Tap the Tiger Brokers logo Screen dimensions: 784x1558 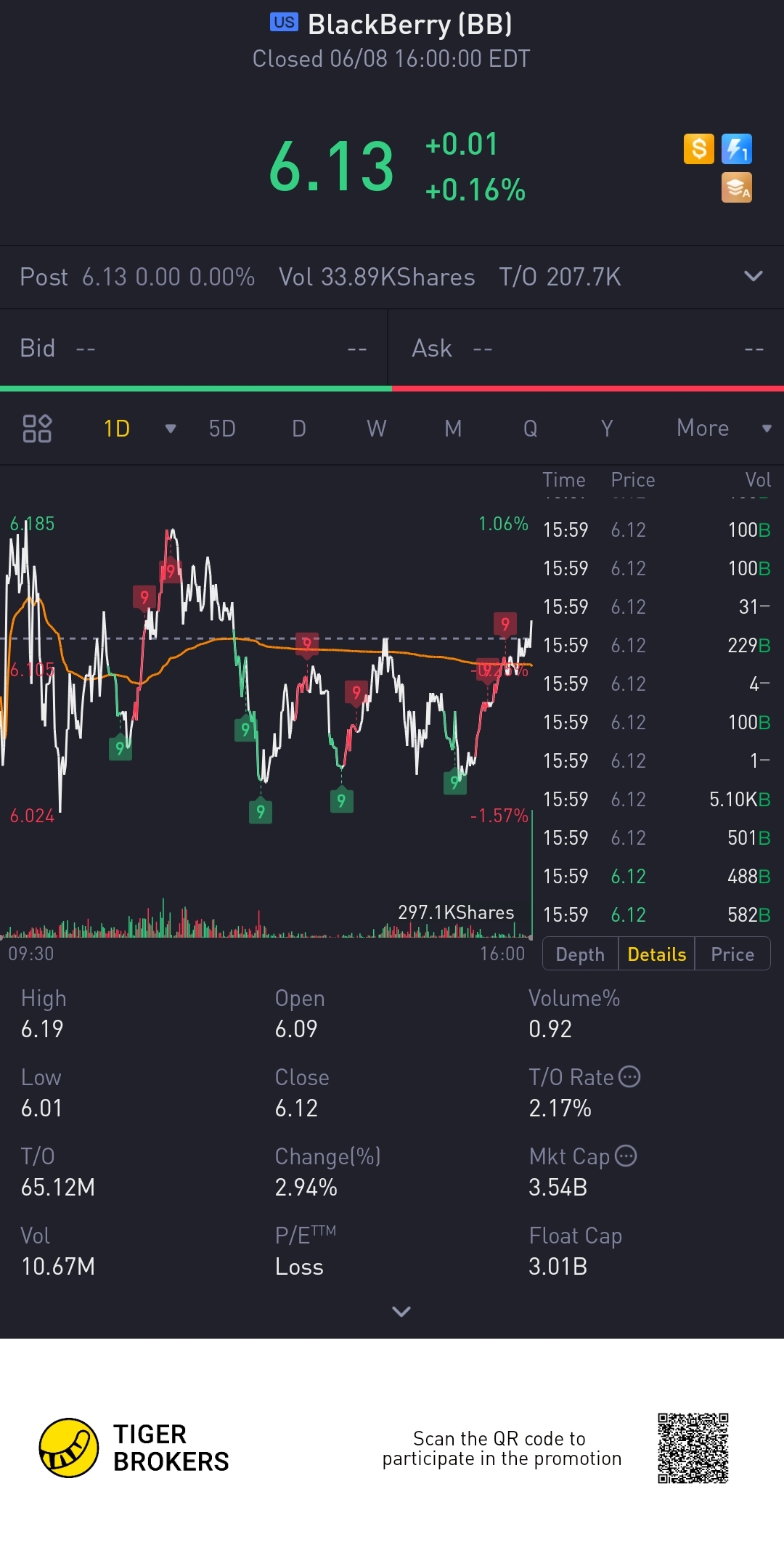tap(69, 1448)
